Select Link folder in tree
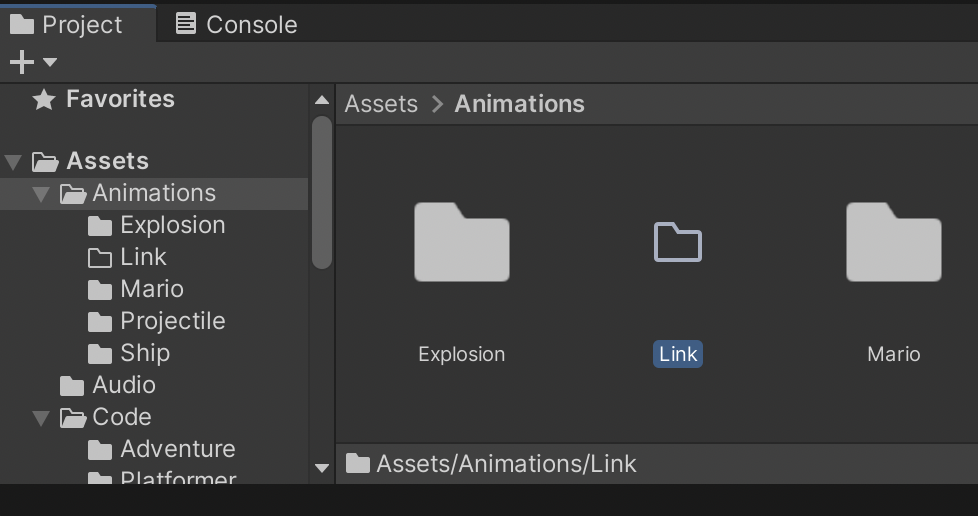Screen dimensions: 978x516 143,257
